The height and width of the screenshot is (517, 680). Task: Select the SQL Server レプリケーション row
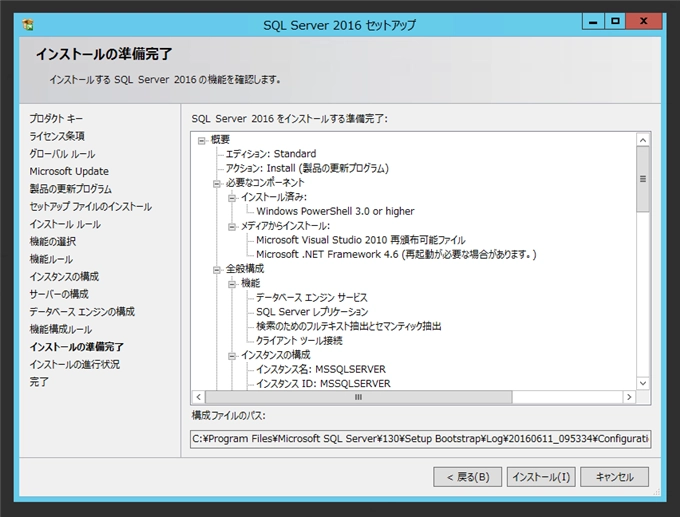[312, 312]
